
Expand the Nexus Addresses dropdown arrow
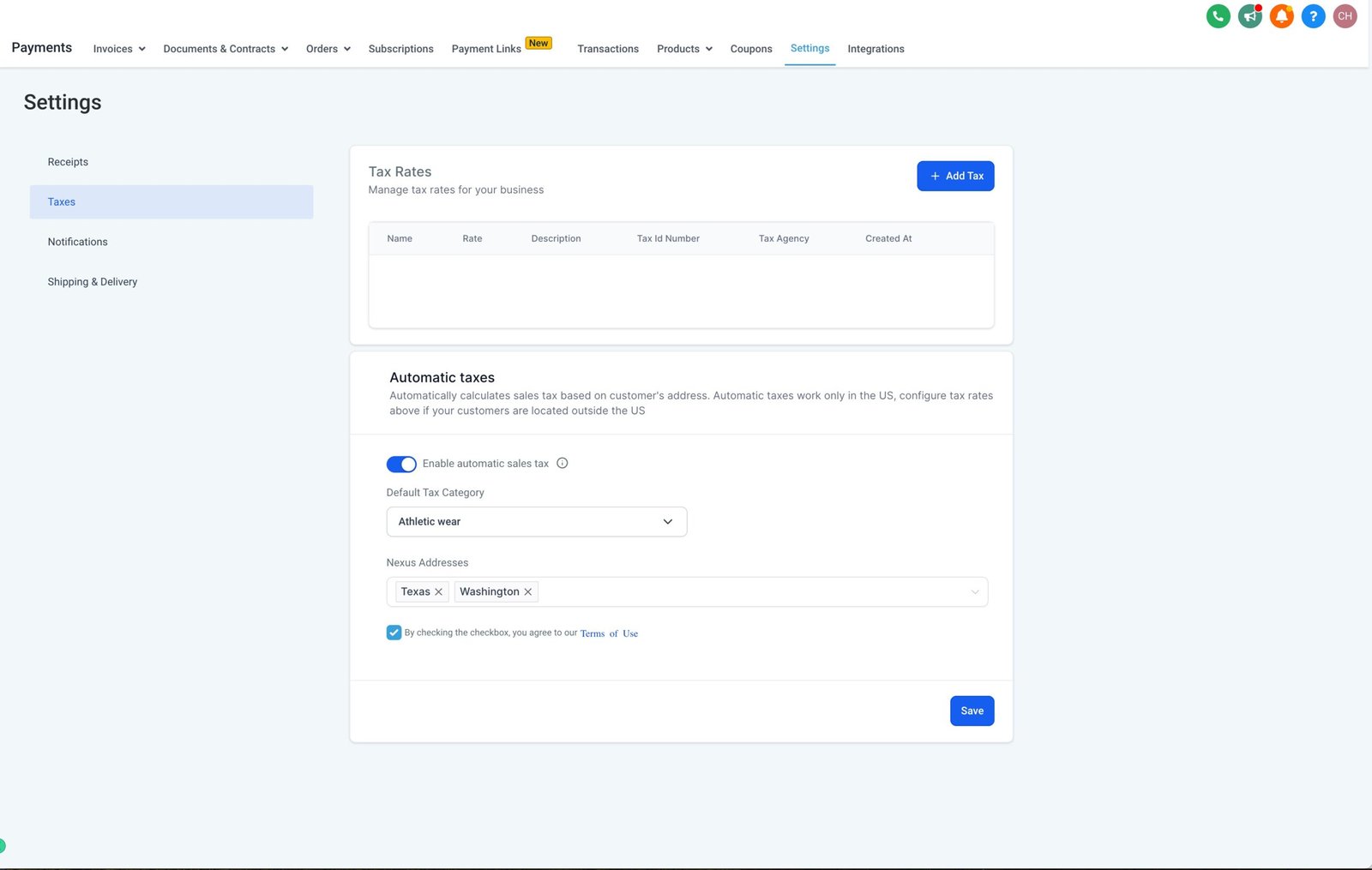[974, 592]
